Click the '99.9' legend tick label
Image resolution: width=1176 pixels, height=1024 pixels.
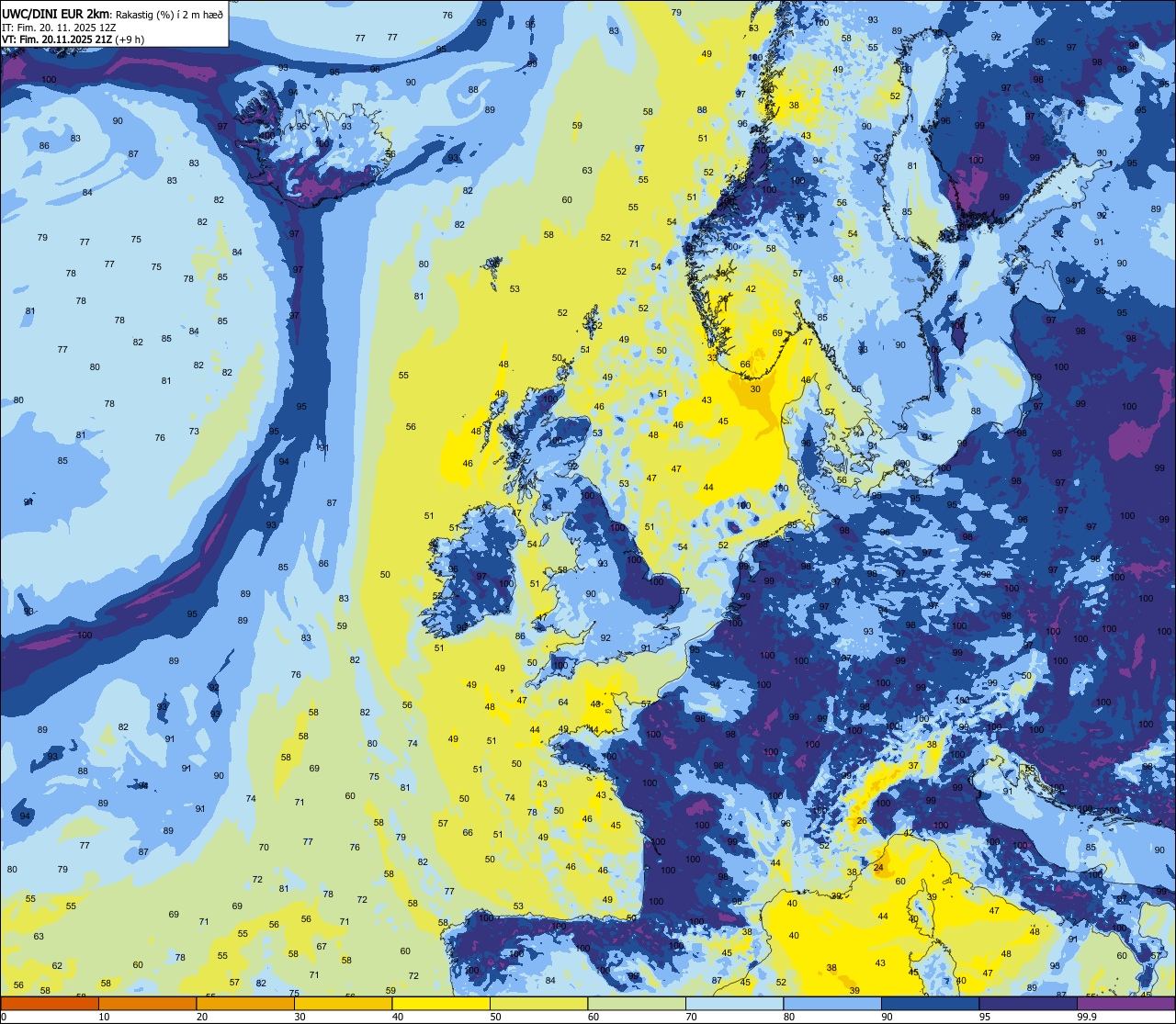[x=1087, y=1017]
